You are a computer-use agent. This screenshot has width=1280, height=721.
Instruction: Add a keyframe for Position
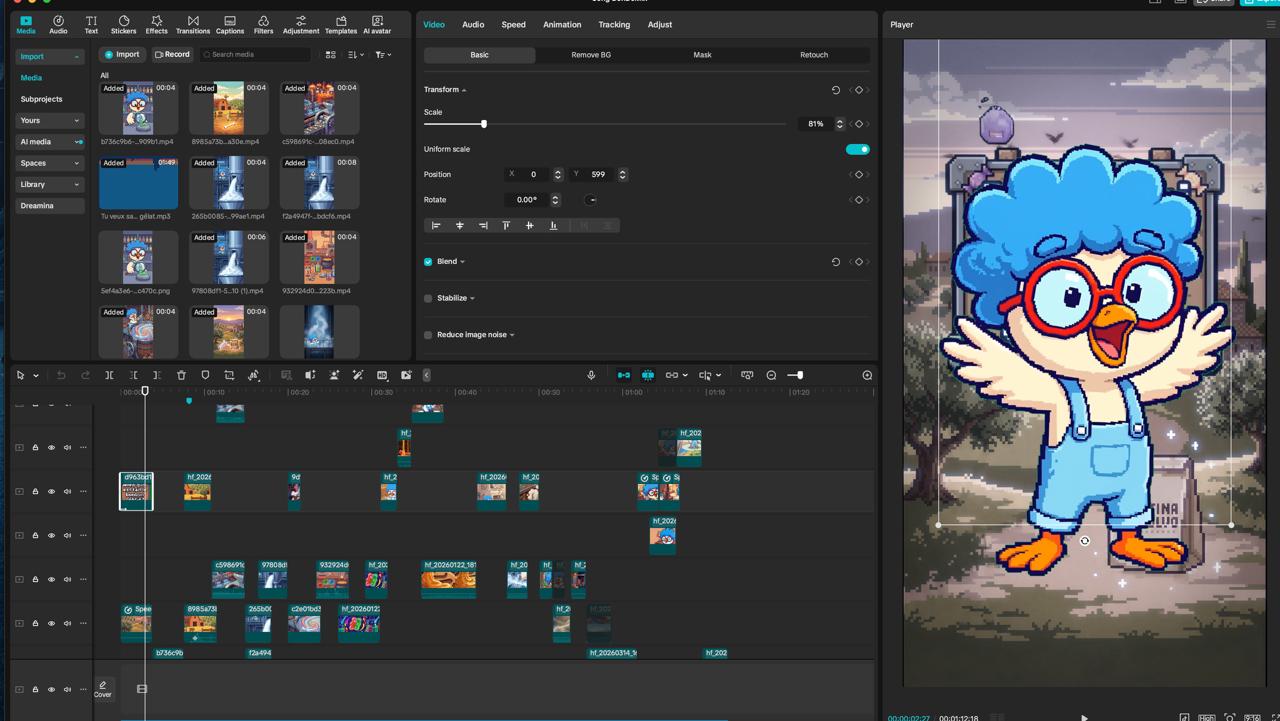[859, 174]
